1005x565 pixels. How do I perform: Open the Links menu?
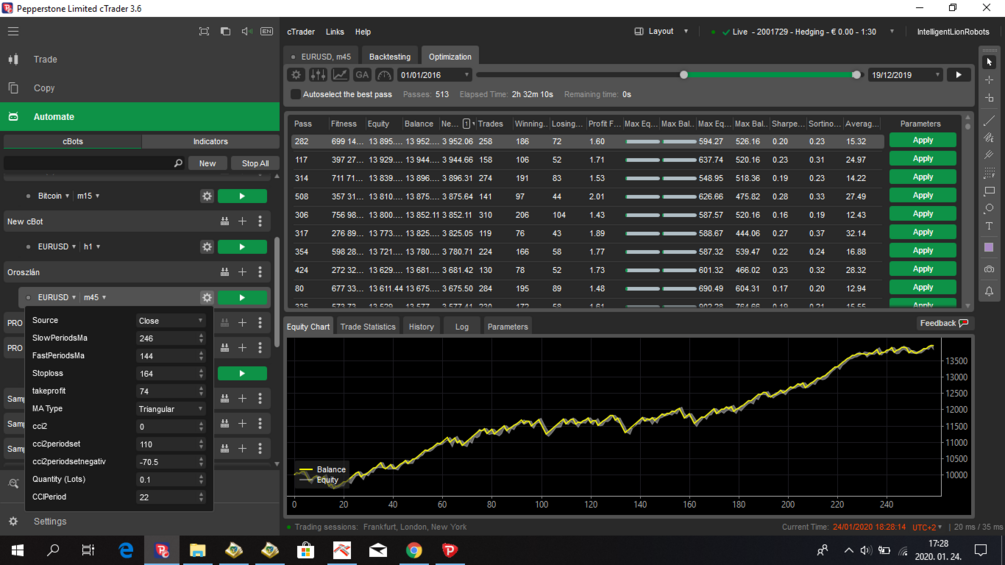coord(335,31)
